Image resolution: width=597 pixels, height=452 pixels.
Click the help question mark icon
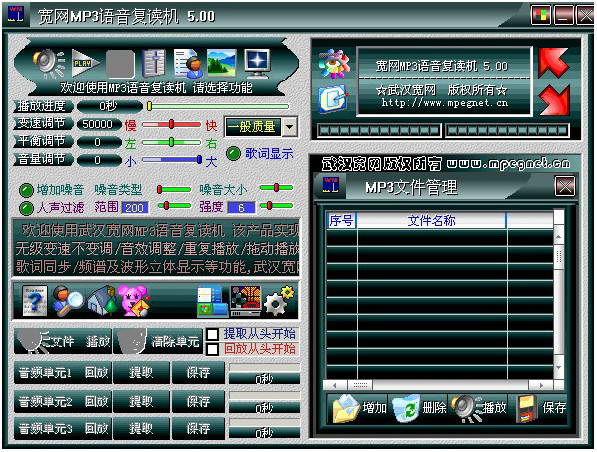[x=35, y=301]
